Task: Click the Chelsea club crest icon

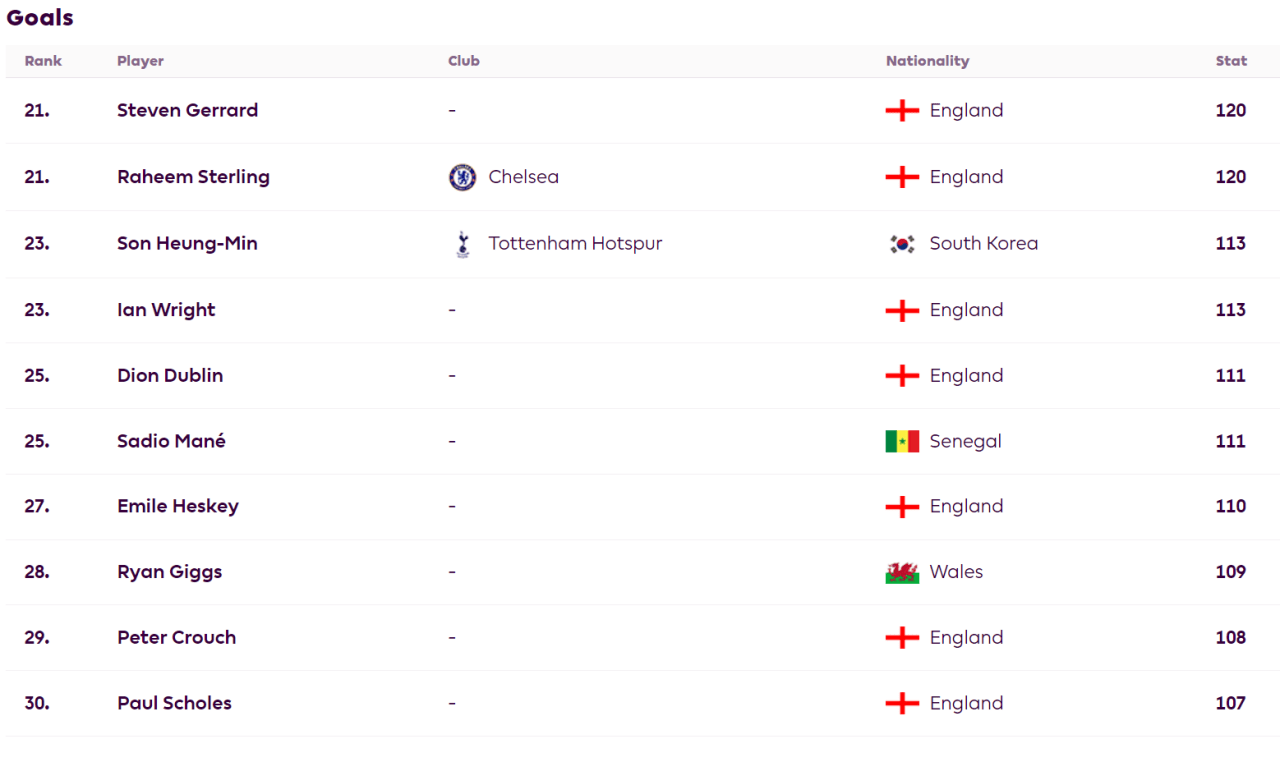Action: [x=462, y=177]
